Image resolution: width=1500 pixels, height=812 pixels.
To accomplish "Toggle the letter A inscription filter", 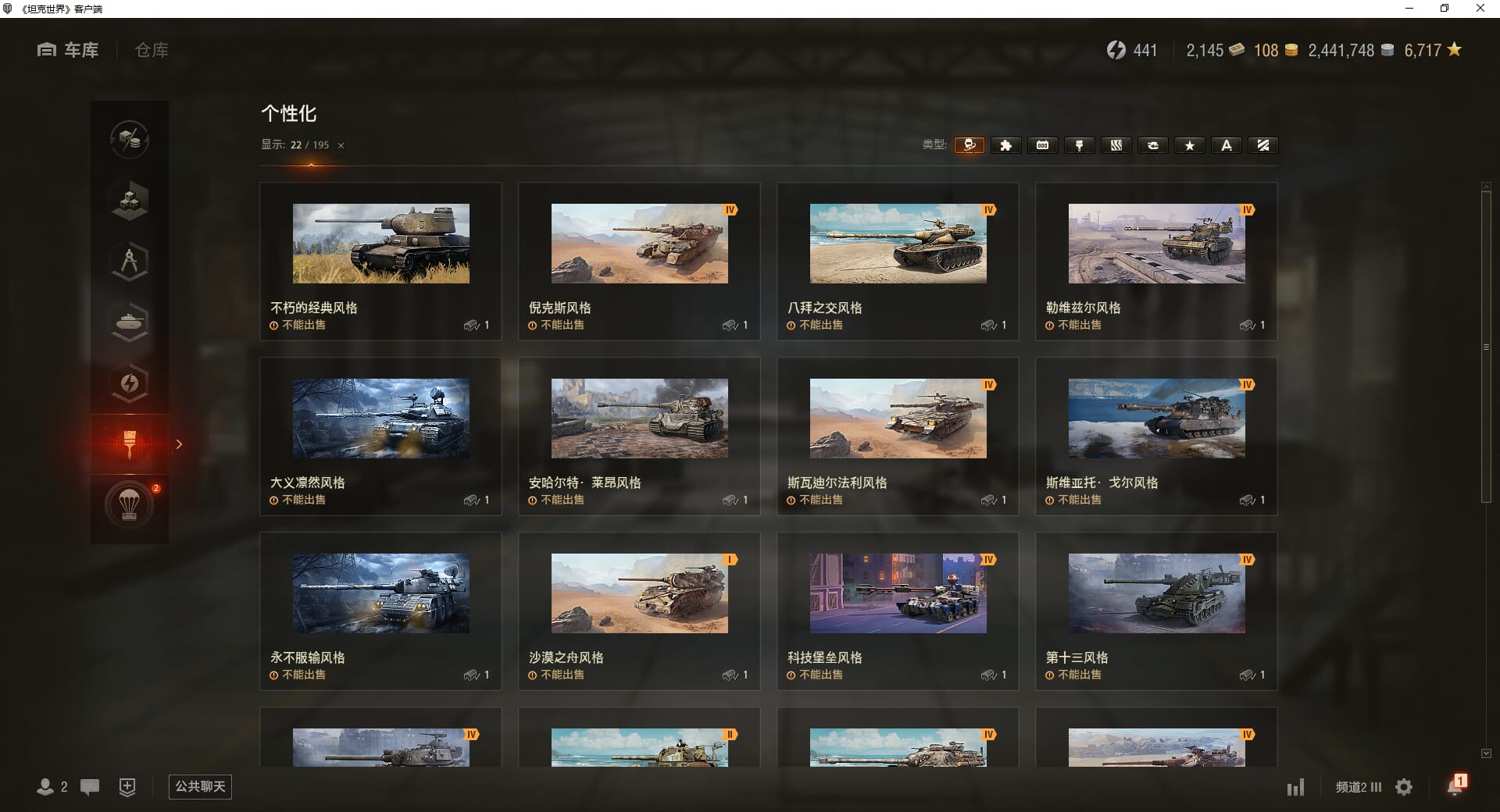I will click(1226, 145).
